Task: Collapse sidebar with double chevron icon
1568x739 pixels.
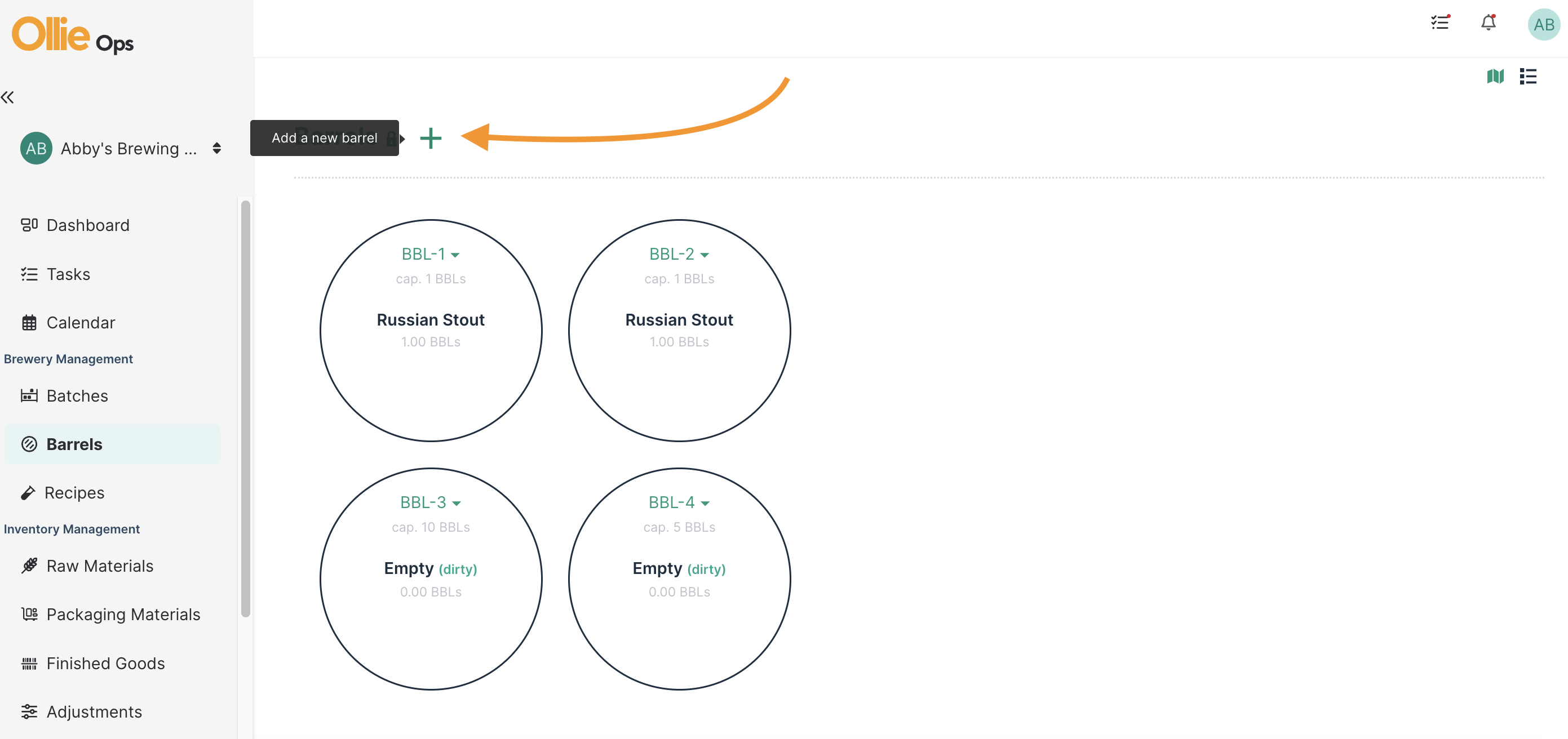Action: pyautogui.click(x=8, y=97)
